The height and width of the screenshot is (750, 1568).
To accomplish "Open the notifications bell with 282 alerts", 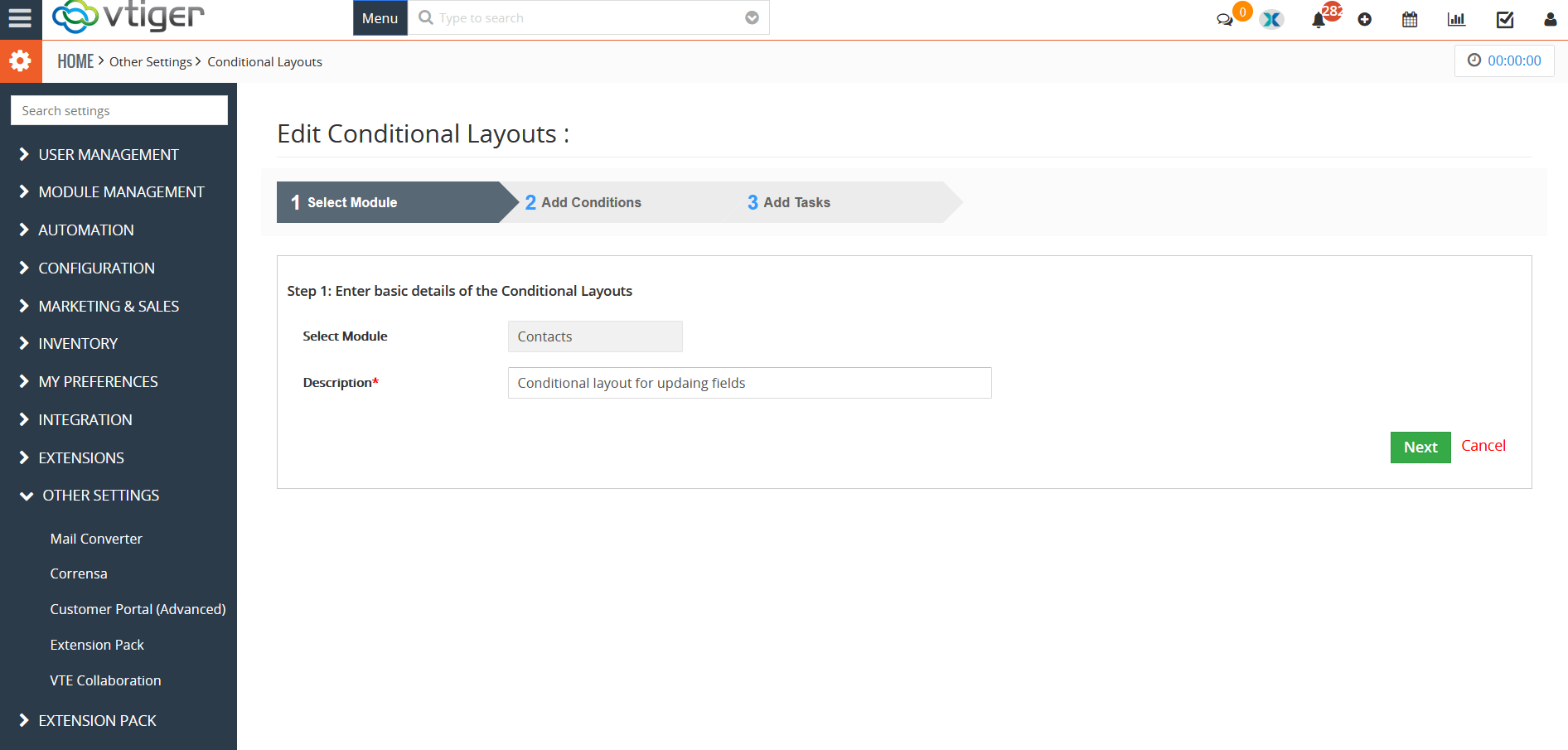I will 1319,18.
